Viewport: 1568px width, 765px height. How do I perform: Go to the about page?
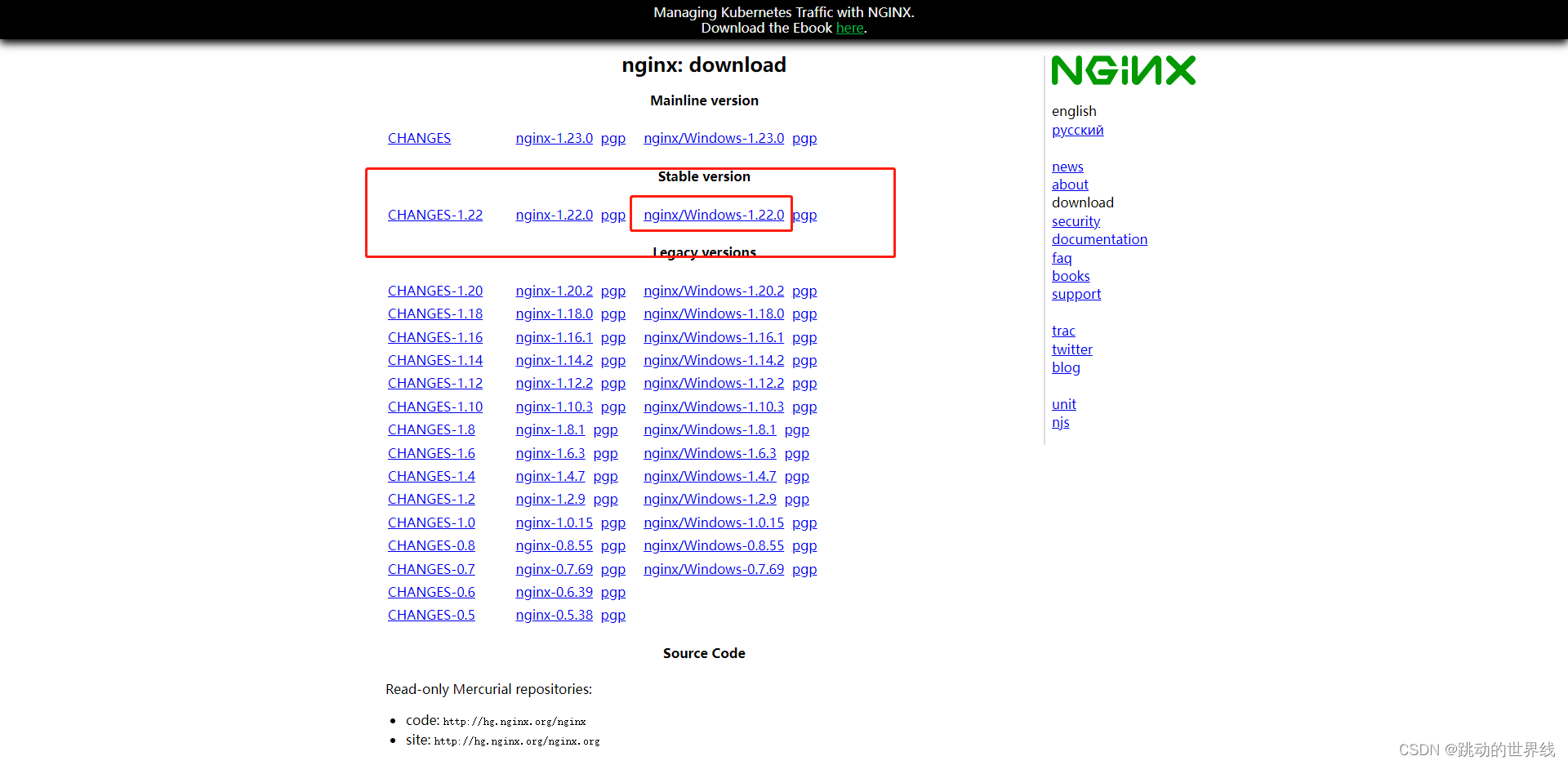(1070, 185)
